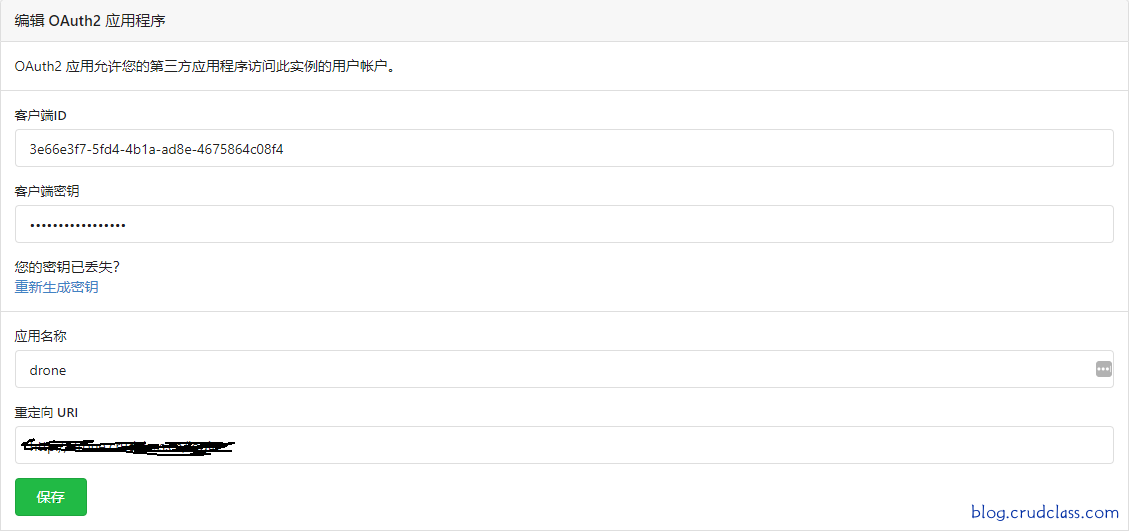Click the autofill icon in application name field

1103,369
